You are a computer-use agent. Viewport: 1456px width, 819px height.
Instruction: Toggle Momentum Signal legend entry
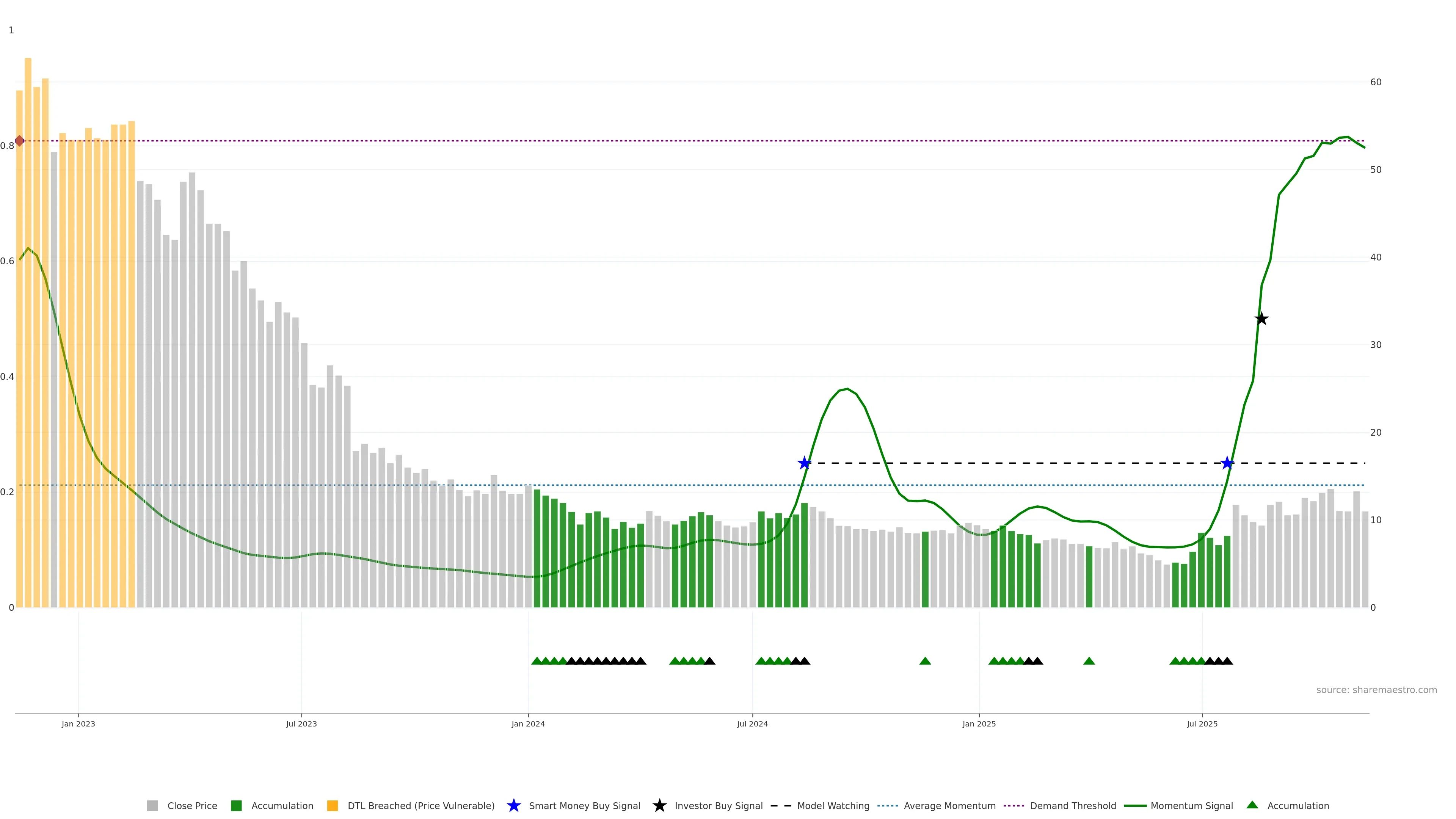1191,806
